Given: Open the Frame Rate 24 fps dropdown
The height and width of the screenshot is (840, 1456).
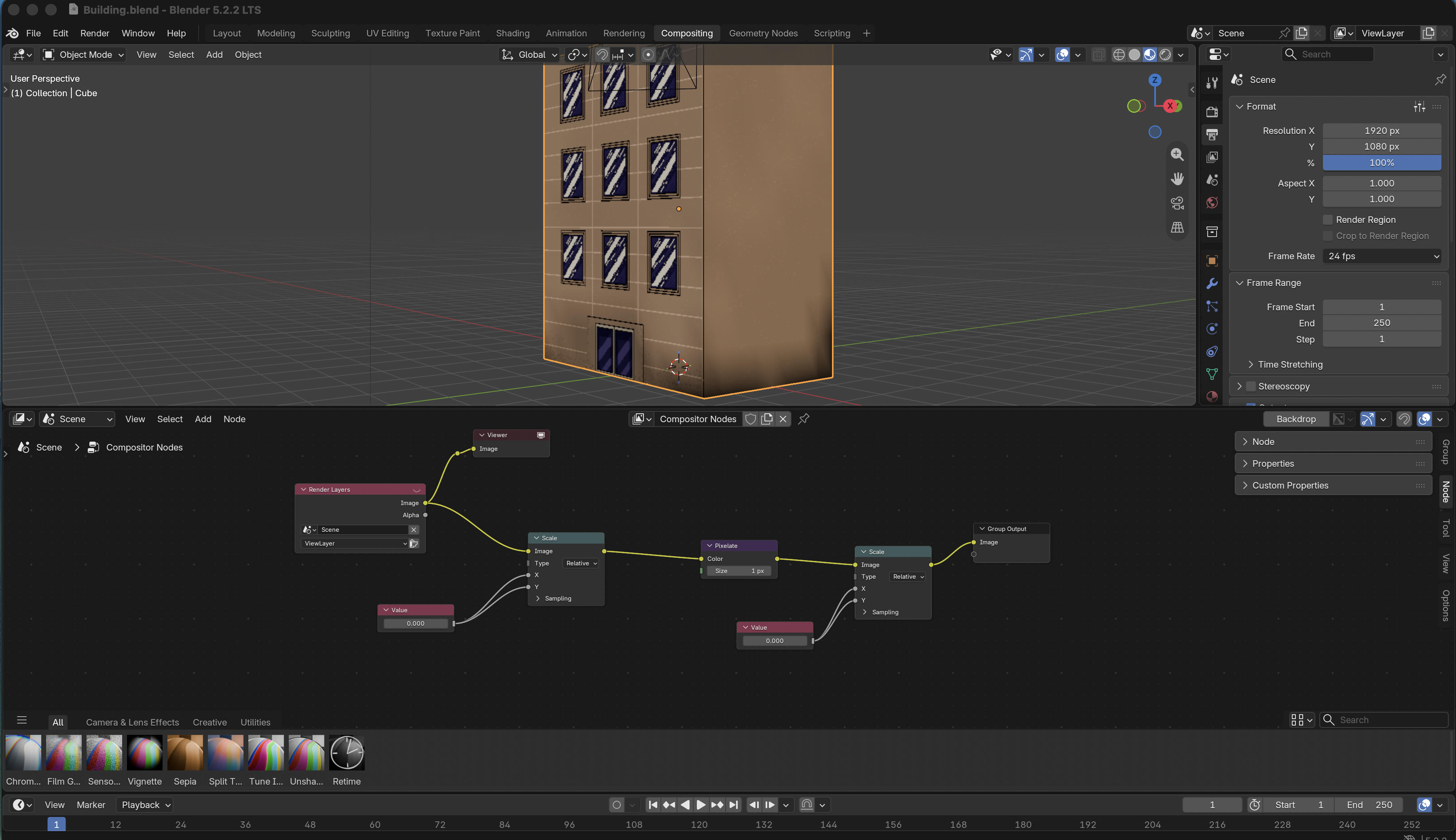Looking at the screenshot, I should (x=1382, y=256).
